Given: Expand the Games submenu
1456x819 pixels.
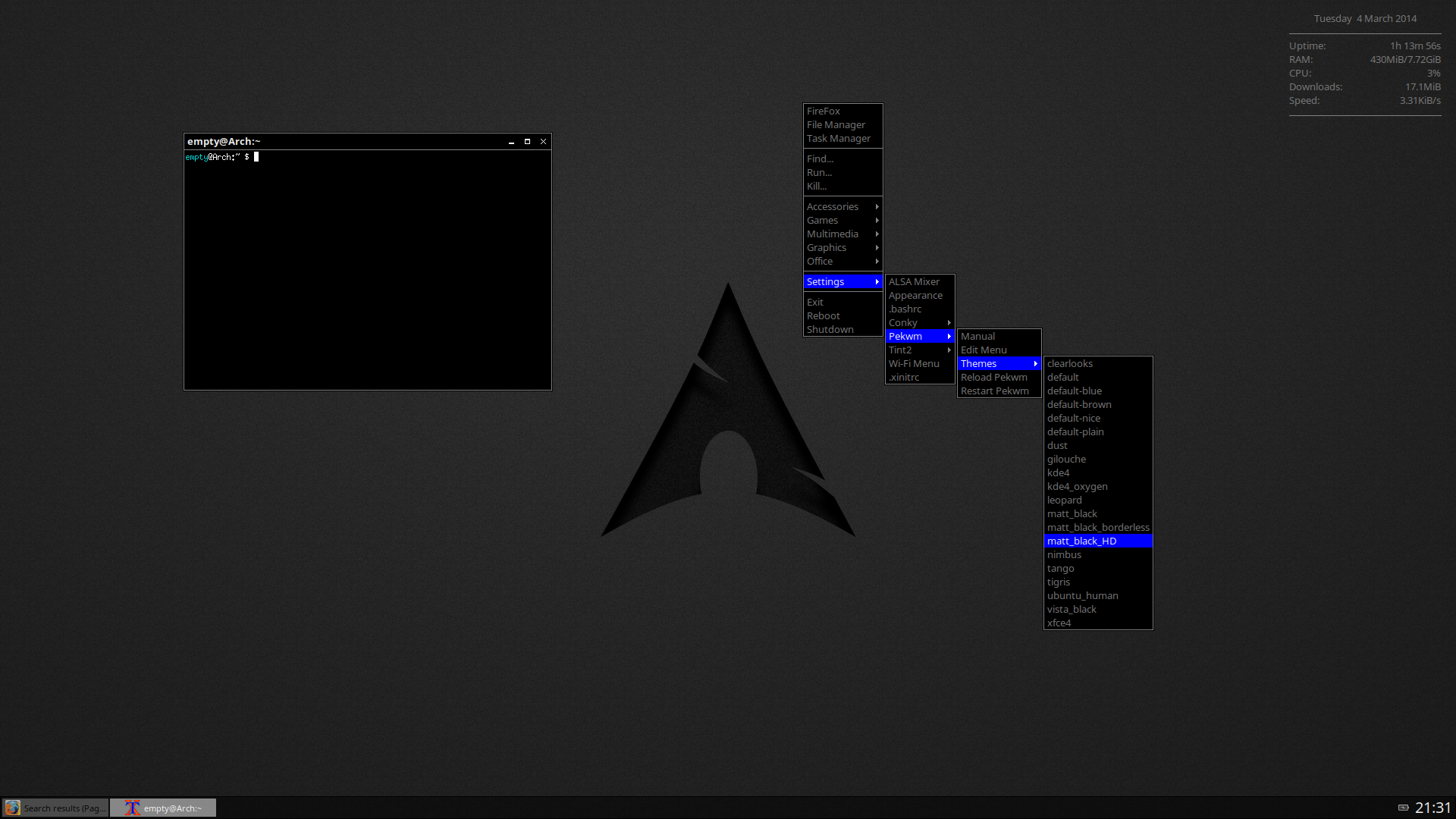Looking at the screenshot, I should pos(843,220).
